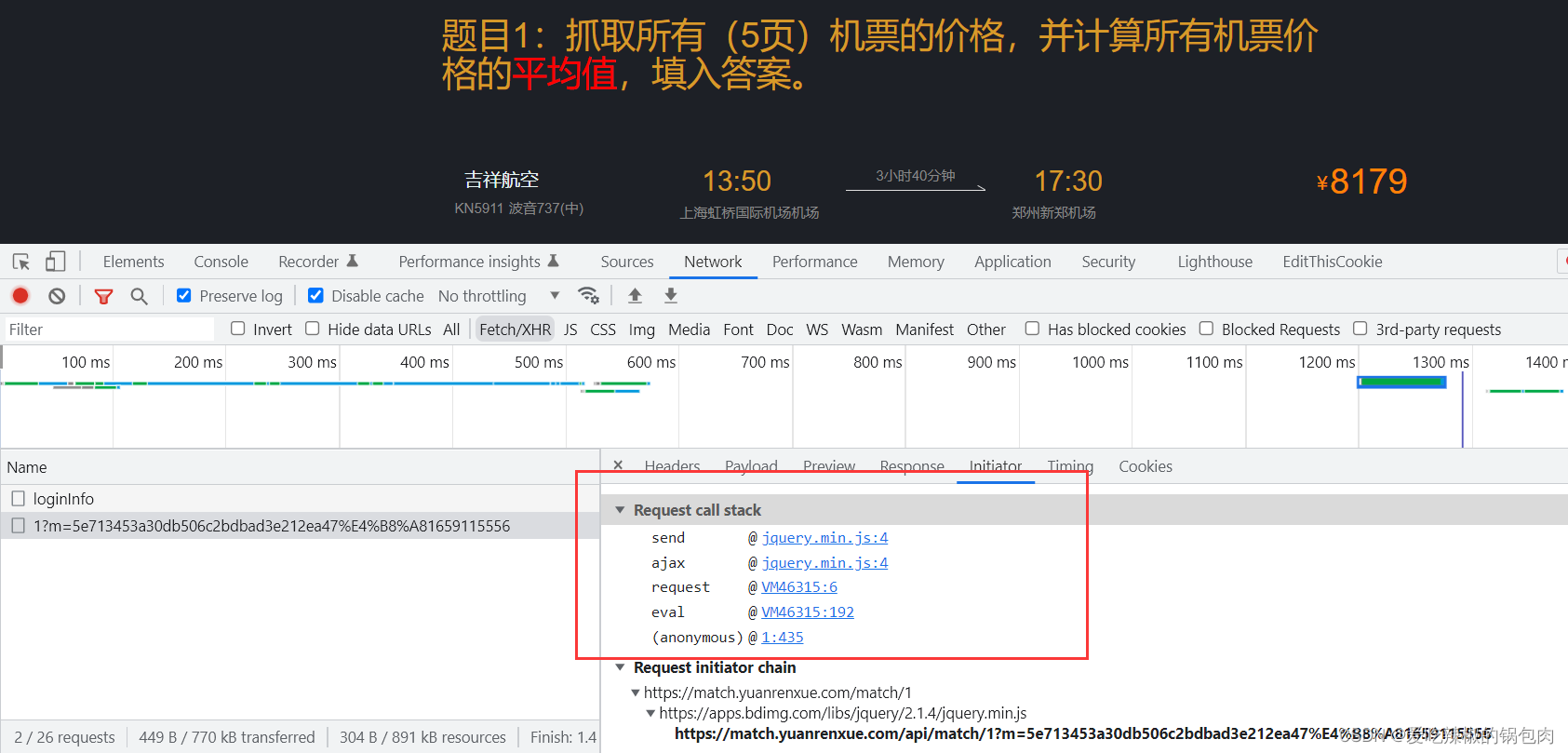This screenshot has height=753, width=1568.
Task: Check Hide data URLs option
Action: (x=312, y=328)
